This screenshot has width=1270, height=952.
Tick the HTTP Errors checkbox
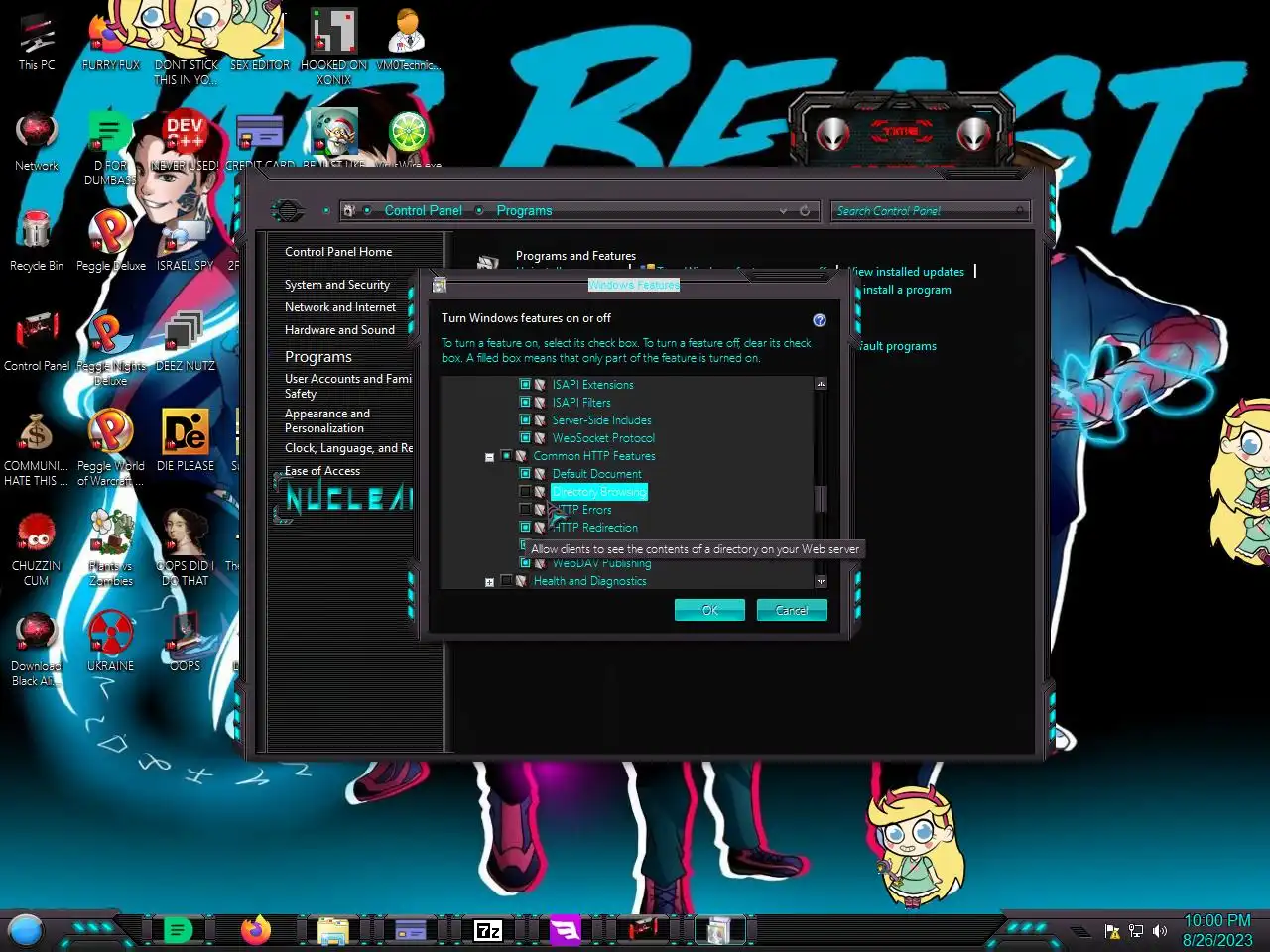pos(526,510)
